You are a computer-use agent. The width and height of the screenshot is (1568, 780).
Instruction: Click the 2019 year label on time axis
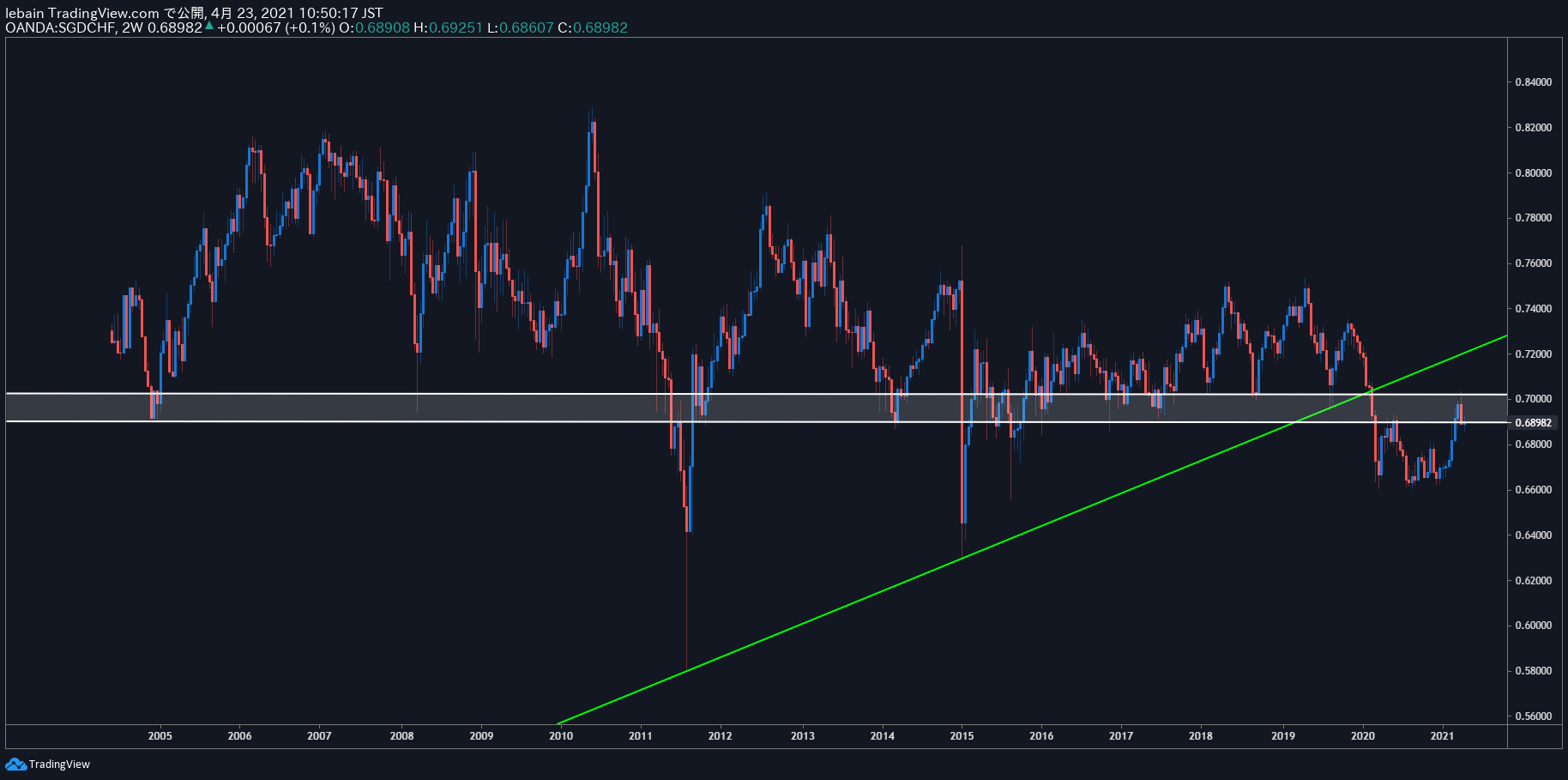coord(1283,735)
